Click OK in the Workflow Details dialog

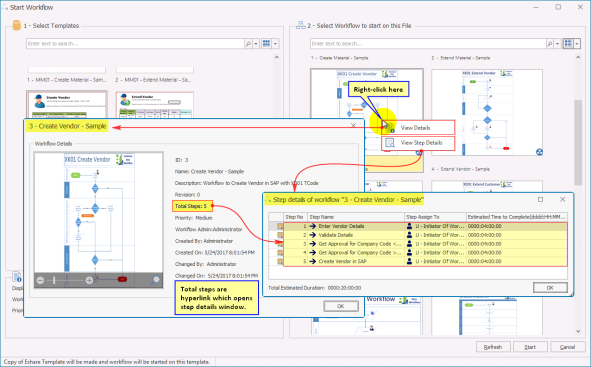[341, 306]
